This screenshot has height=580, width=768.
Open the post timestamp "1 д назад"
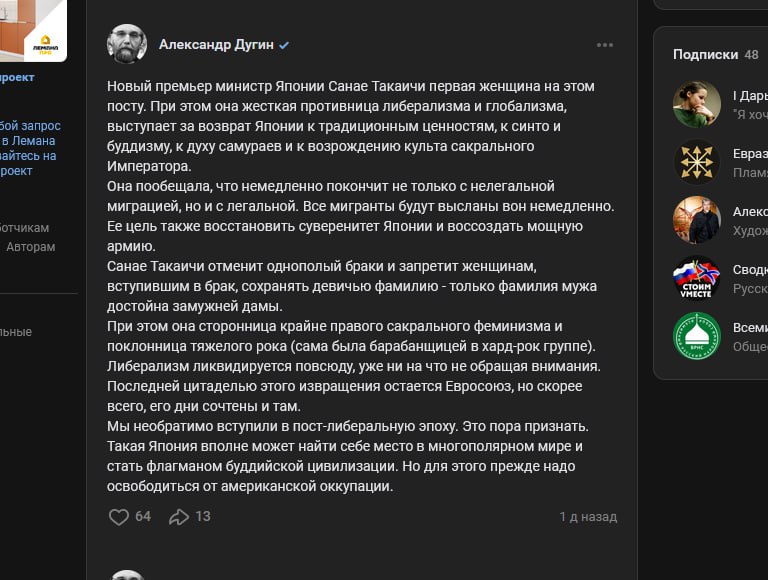(588, 517)
